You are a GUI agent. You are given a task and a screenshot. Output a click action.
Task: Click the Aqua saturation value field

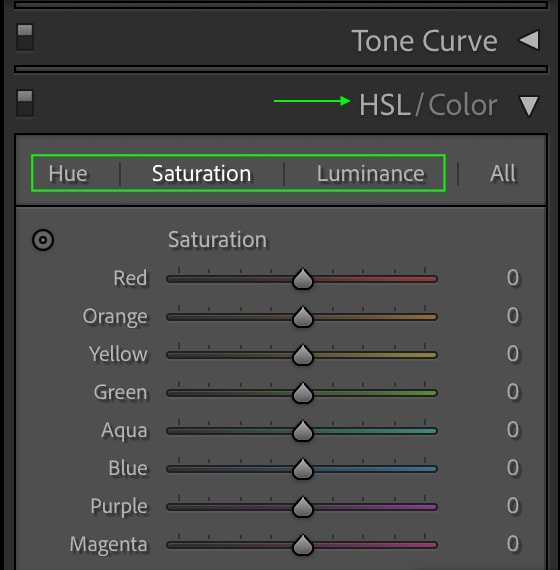coord(513,430)
